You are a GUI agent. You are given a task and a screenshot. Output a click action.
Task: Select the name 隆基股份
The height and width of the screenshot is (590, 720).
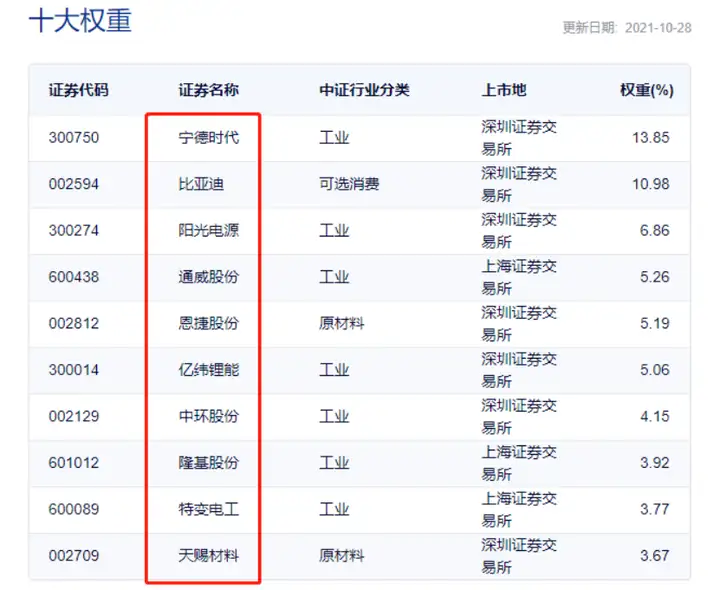[208, 463]
